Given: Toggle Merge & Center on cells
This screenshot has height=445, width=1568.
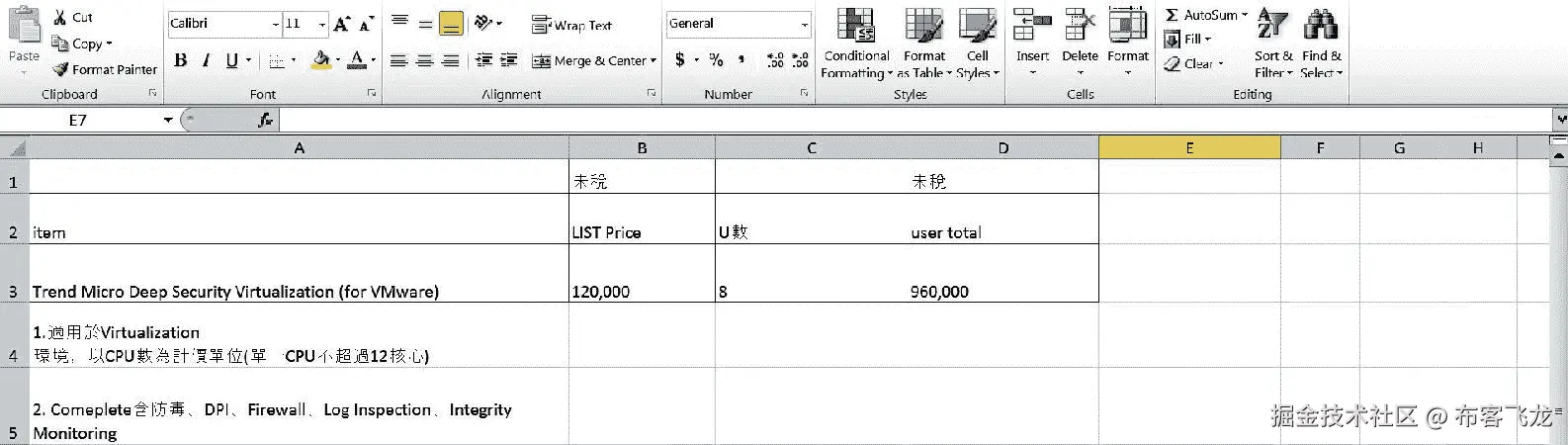Looking at the screenshot, I should tap(588, 60).
